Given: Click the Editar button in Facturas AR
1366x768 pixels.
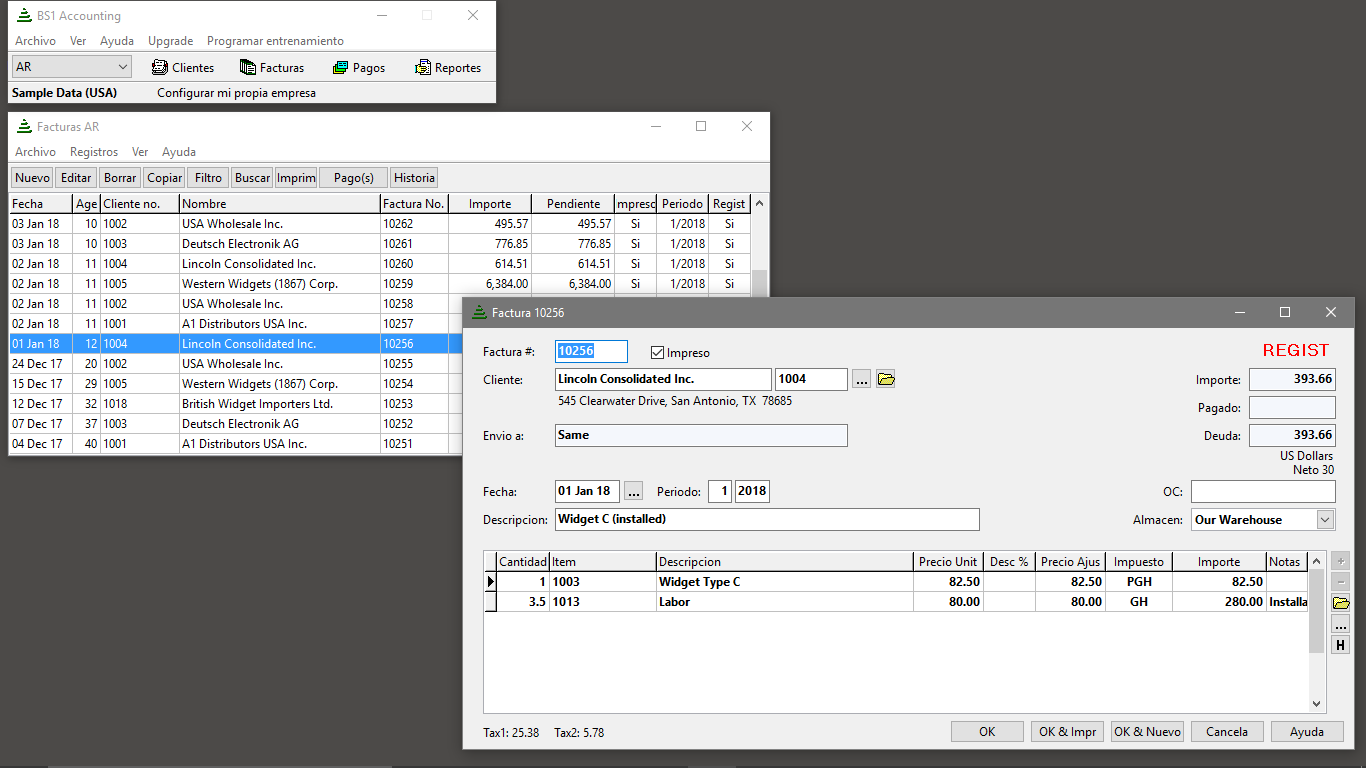Looking at the screenshot, I should [x=76, y=178].
